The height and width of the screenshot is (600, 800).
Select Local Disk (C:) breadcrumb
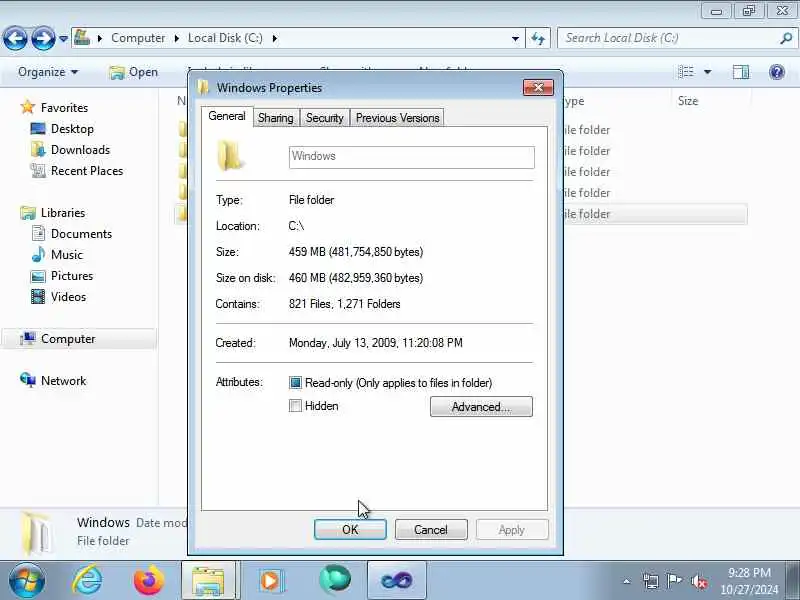(x=225, y=38)
